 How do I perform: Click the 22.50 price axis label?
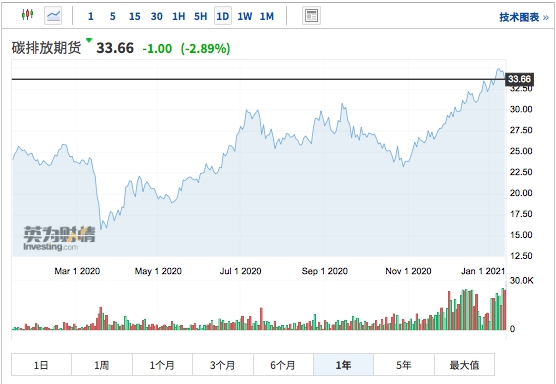pyautogui.click(x=521, y=172)
